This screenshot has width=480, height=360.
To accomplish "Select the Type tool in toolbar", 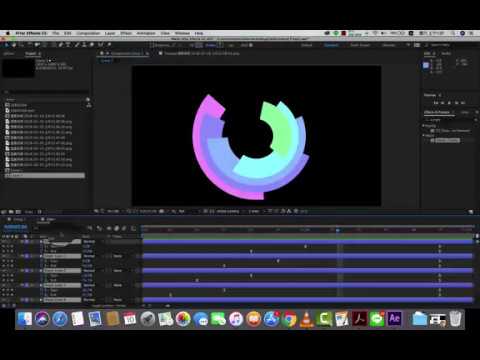I will [x=69, y=45].
